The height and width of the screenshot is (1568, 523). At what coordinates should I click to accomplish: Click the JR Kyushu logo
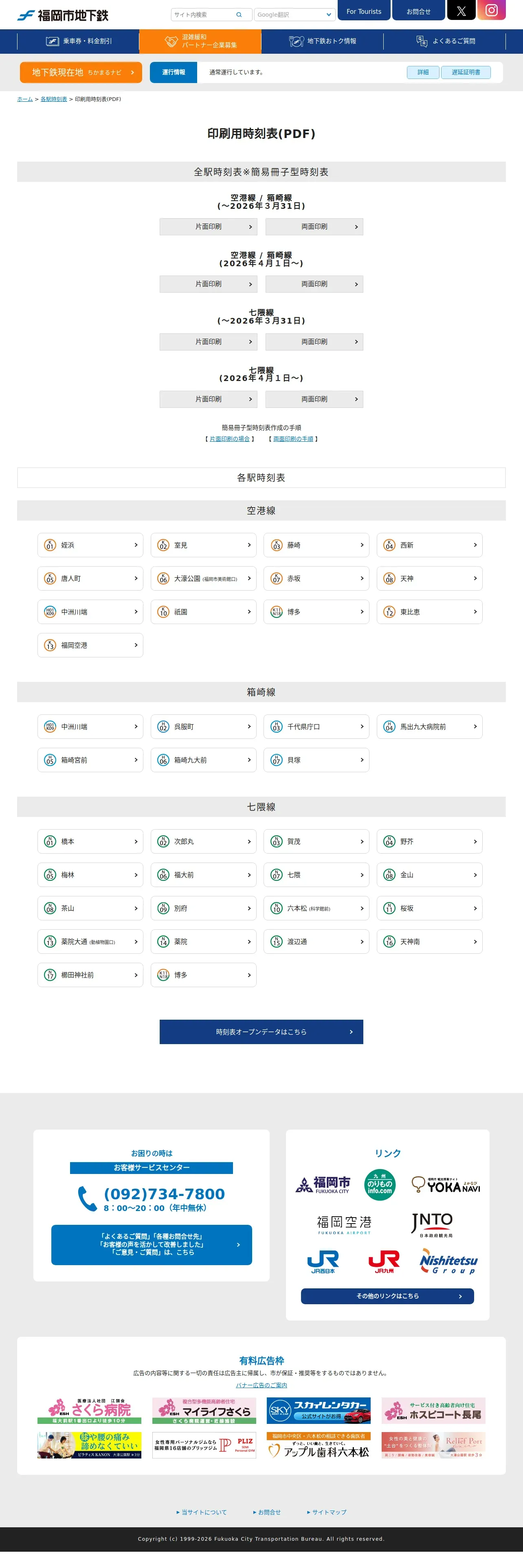[384, 1261]
